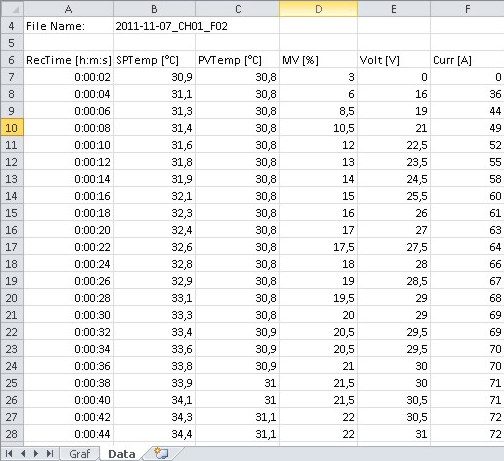Screen dimensions: 504x461
Task: Insert new worksheet icon
Action: pos(161,453)
